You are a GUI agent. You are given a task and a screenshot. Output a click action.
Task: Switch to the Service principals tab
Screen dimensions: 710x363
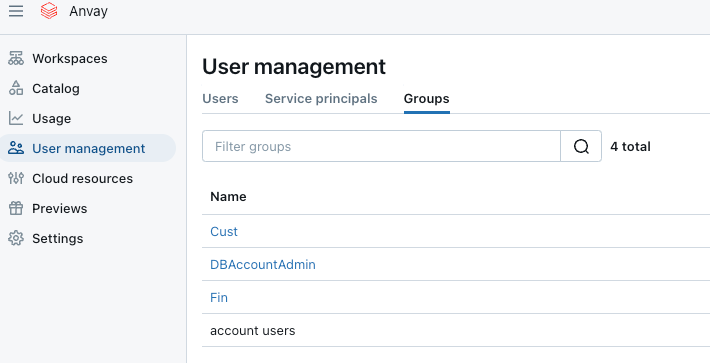click(x=321, y=99)
